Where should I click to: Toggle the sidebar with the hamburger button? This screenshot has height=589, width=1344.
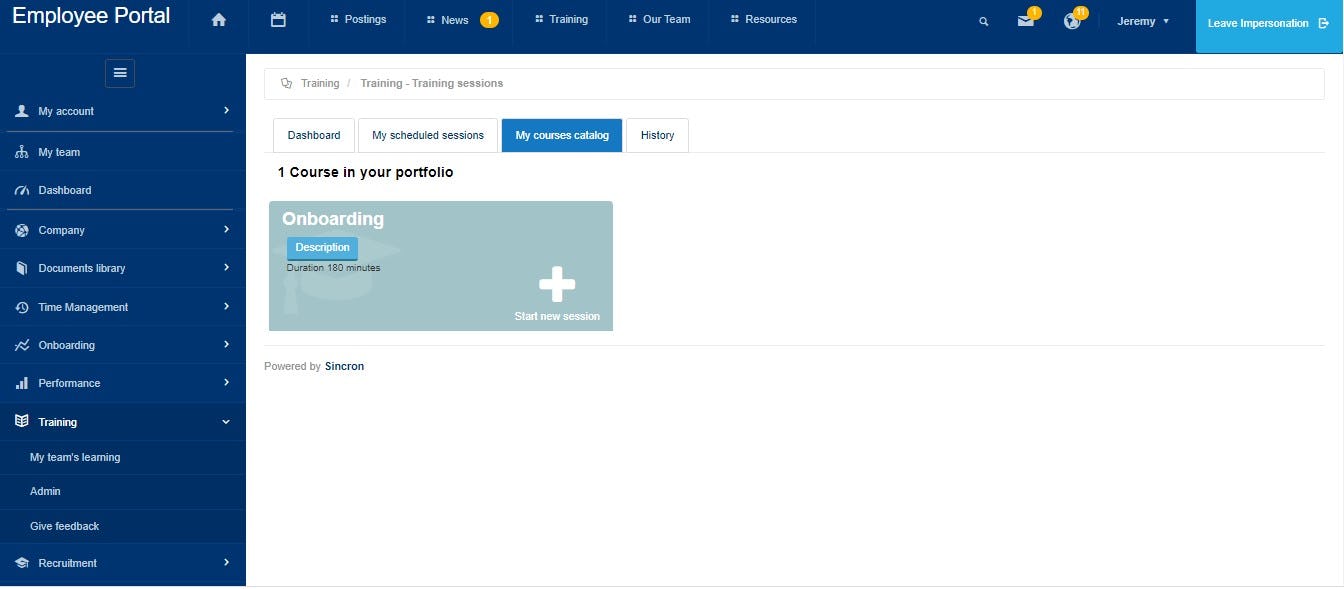[119, 72]
